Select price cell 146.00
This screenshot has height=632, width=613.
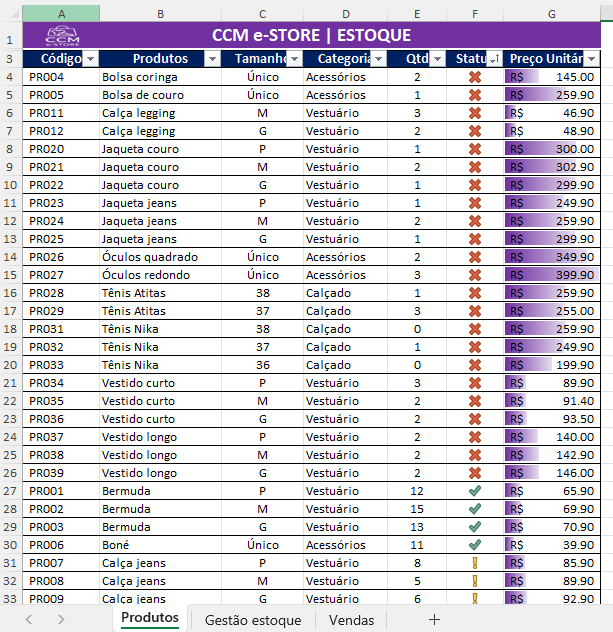pyautogui.click(x=552, y=473)
